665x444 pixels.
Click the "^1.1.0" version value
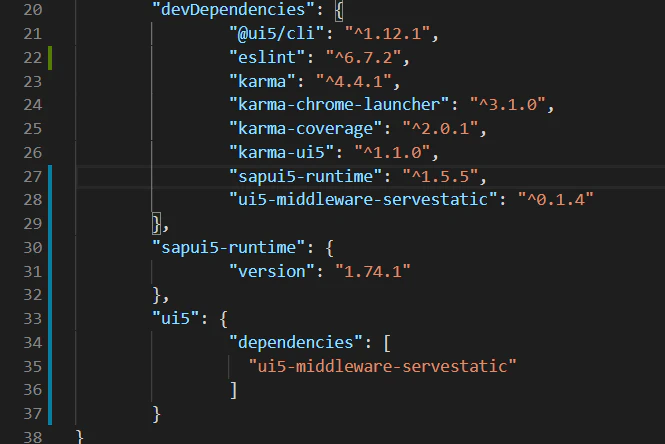pyautogui.click(x=392, y=152)
